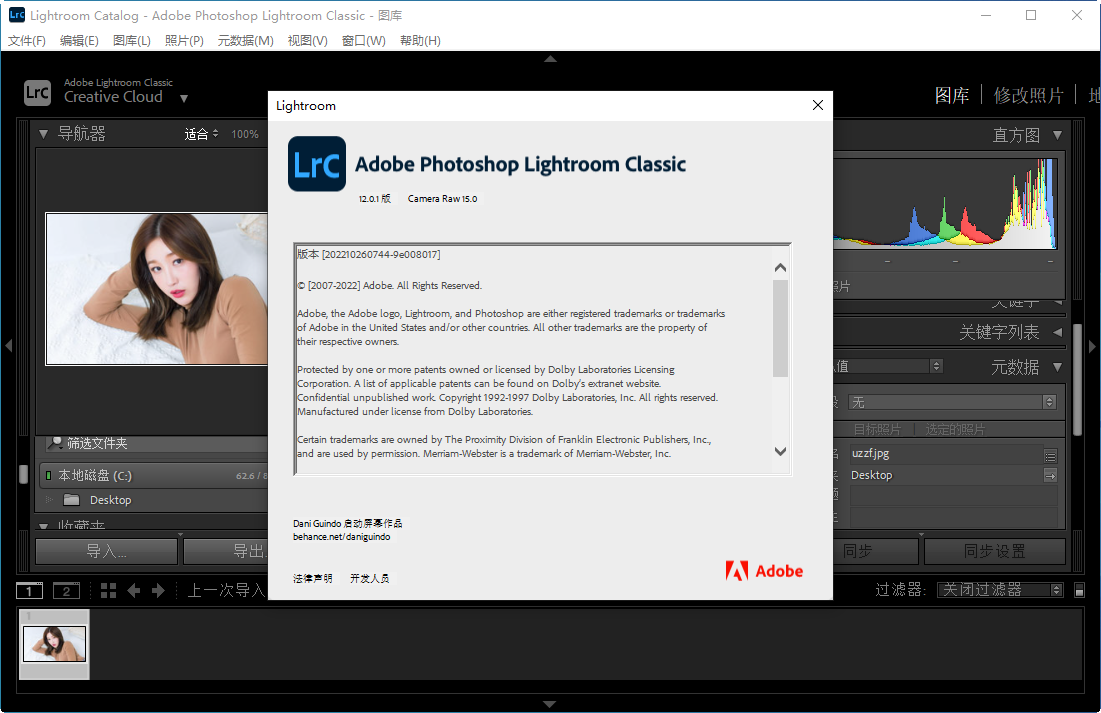Hide the right panel with side arrow
This screenshot has height=713, width=1101.
[x=1093, y=346]
